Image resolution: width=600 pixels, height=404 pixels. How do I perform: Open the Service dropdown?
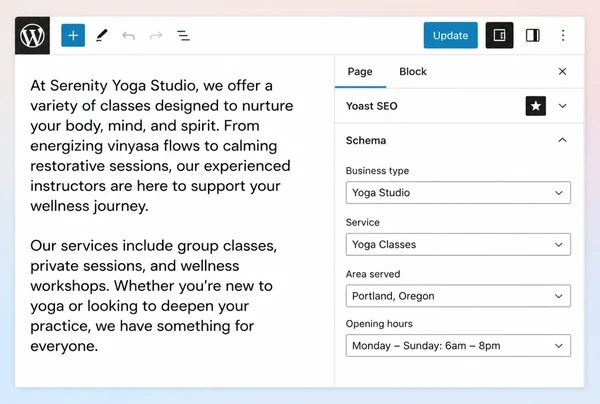tap(458, 244)
